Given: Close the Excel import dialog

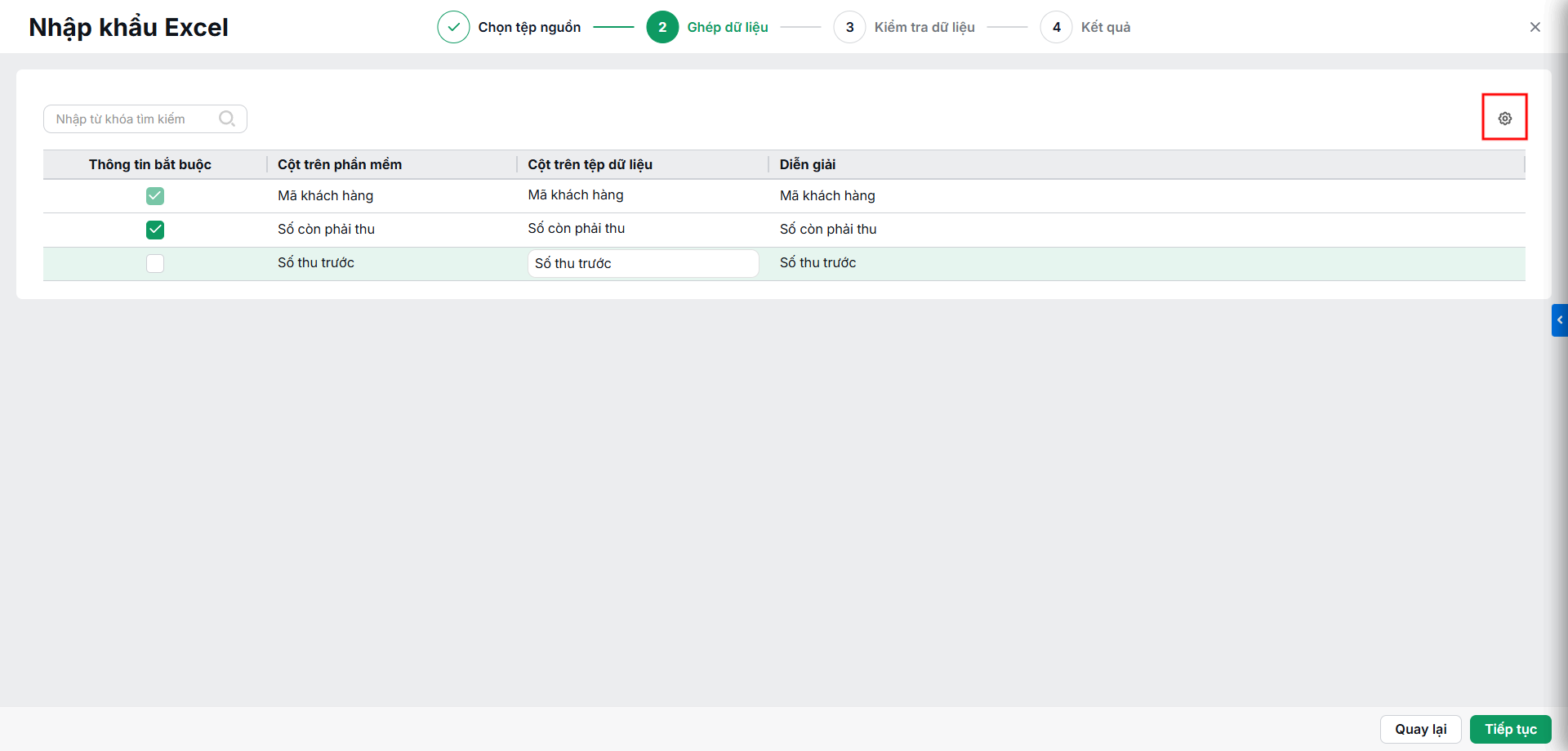Looking at the screenshot, I should (x=1535, y=27).
